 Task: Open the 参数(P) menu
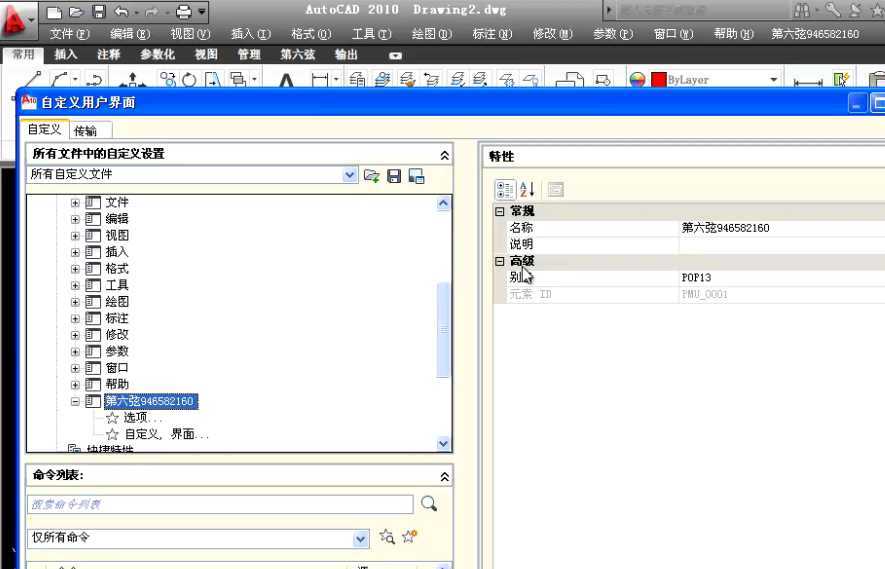[613, 34]
